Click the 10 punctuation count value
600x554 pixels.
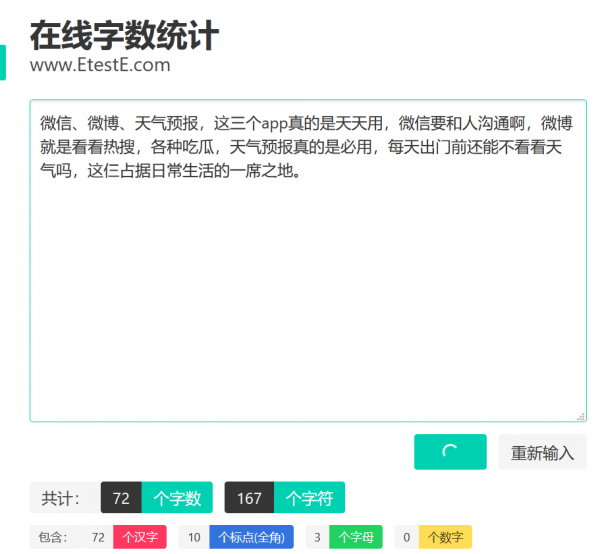(194, 537)
